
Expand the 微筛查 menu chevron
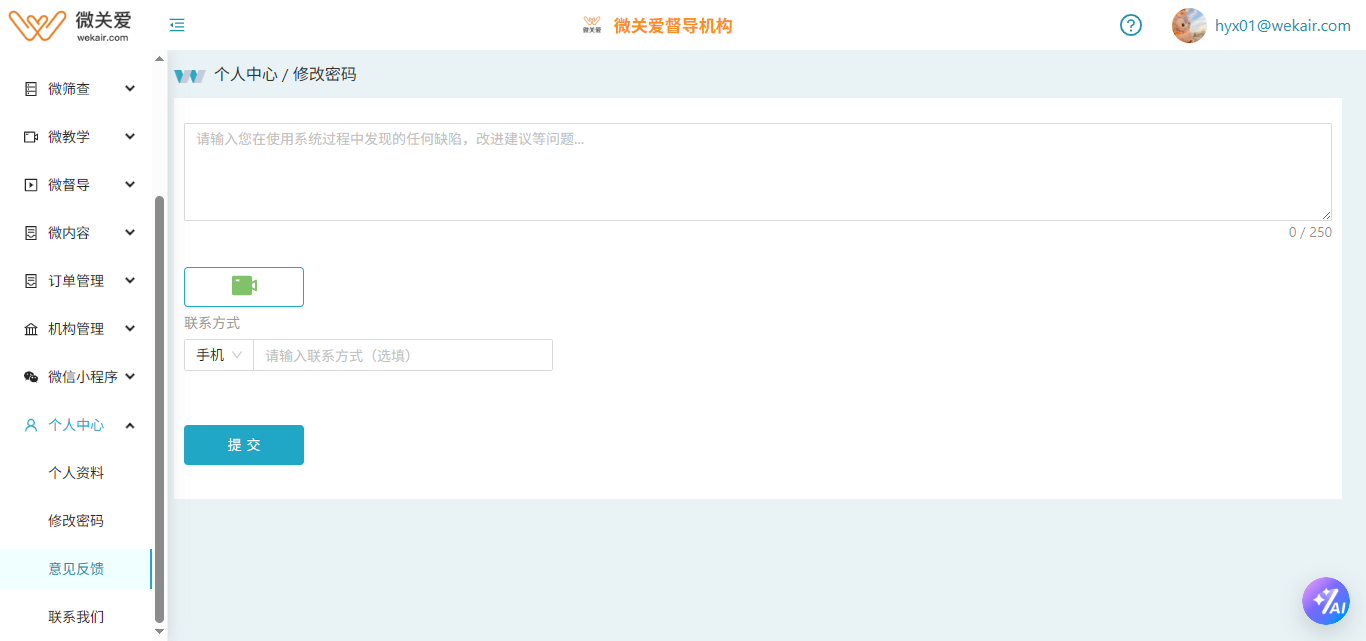(x=130, y=89)
